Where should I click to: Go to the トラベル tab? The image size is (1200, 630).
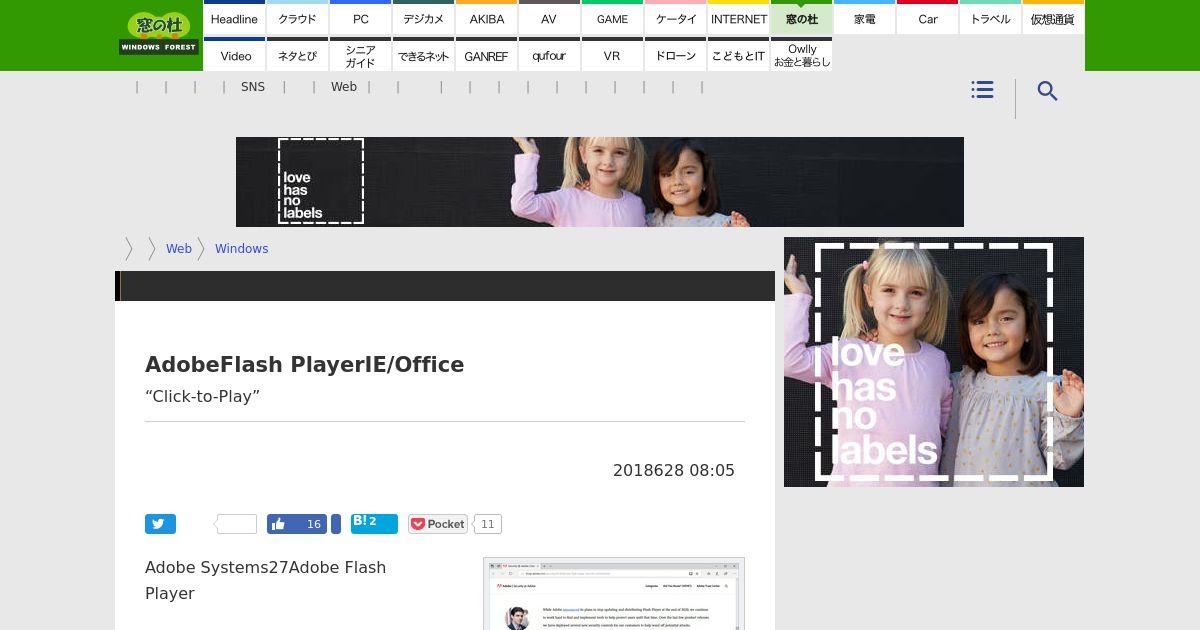click(x=990, y=19)
